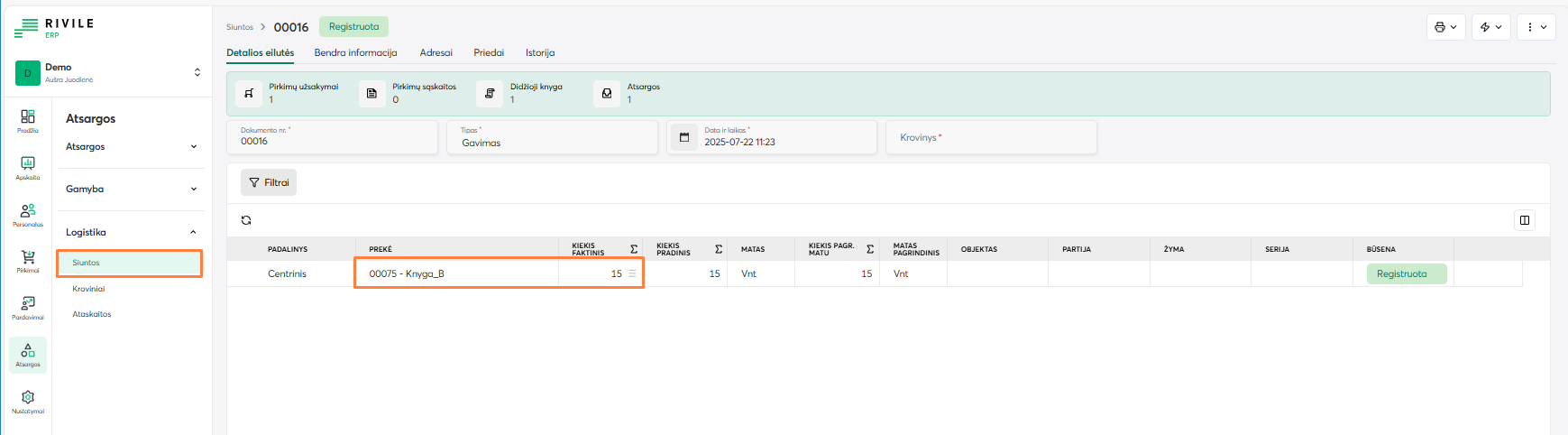1568x435 pixels.
Task: Click the Krovinys input field
Action: 992,137
